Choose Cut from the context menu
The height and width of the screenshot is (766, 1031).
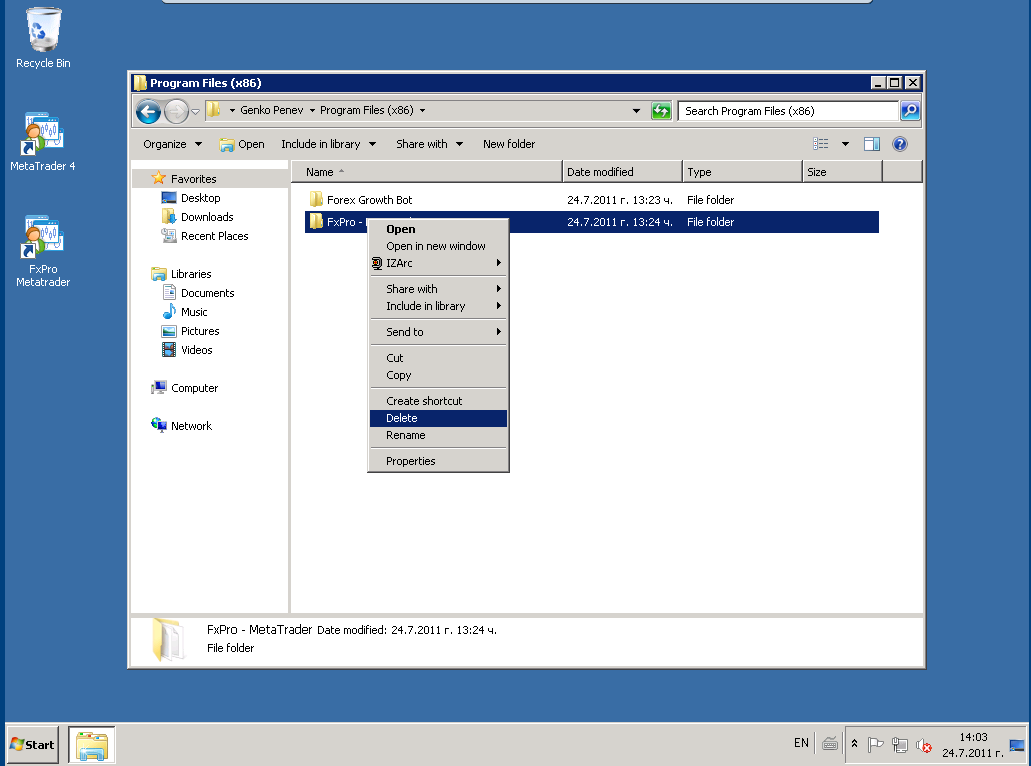click(438, 358)
